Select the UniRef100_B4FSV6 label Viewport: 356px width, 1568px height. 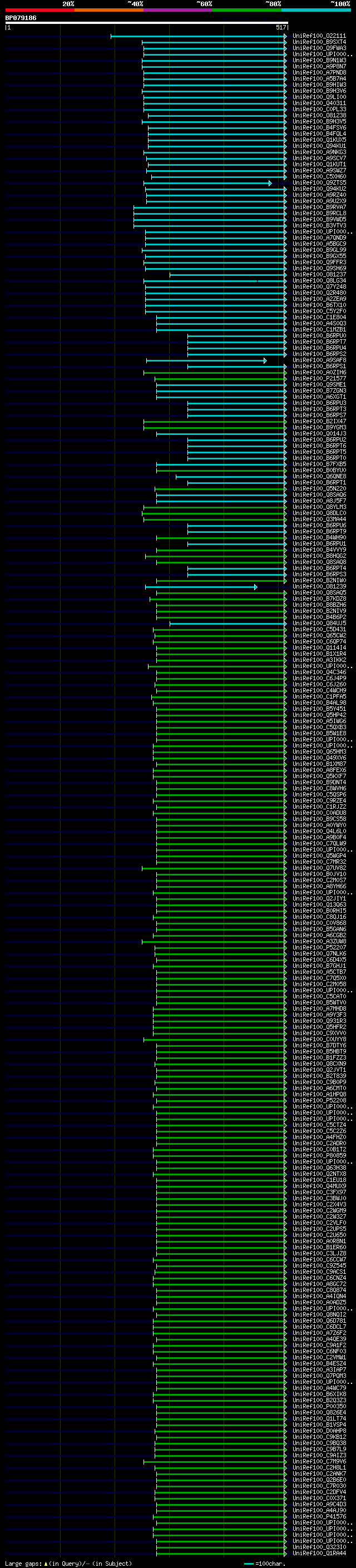click(319, 128)
